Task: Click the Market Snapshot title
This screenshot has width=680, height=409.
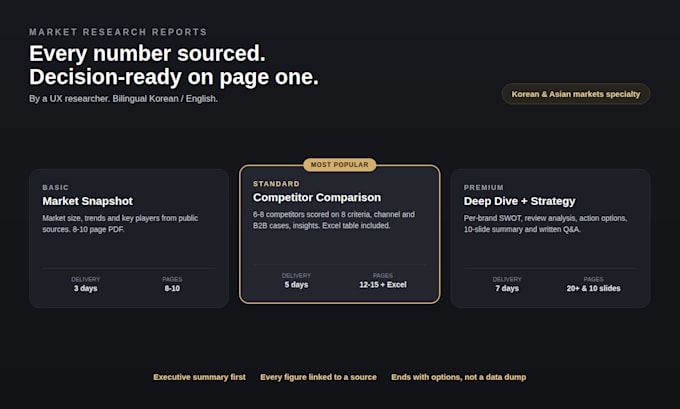Action: 88,201
